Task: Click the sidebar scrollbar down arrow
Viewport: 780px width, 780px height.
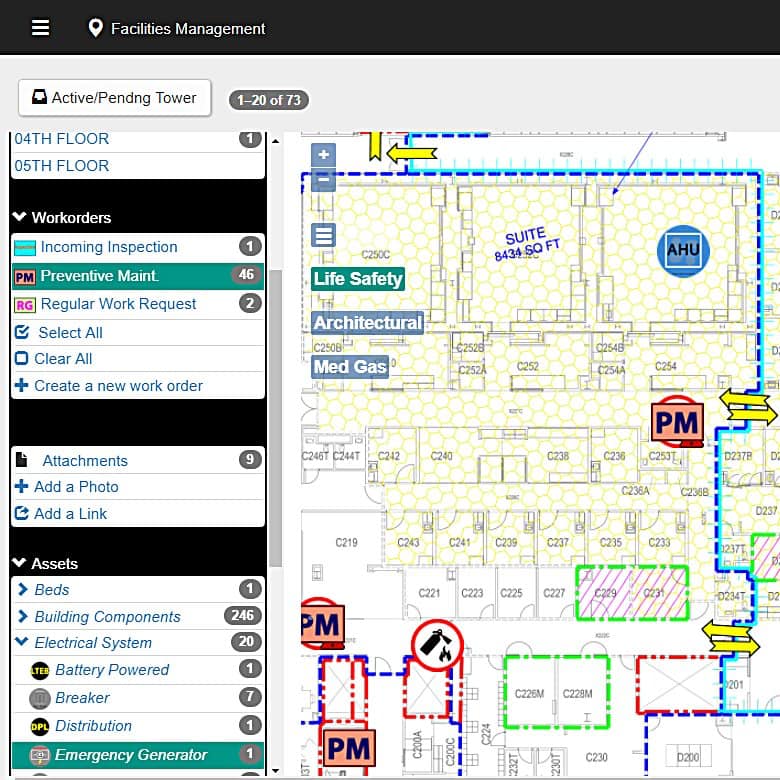Action: (276, 771)
